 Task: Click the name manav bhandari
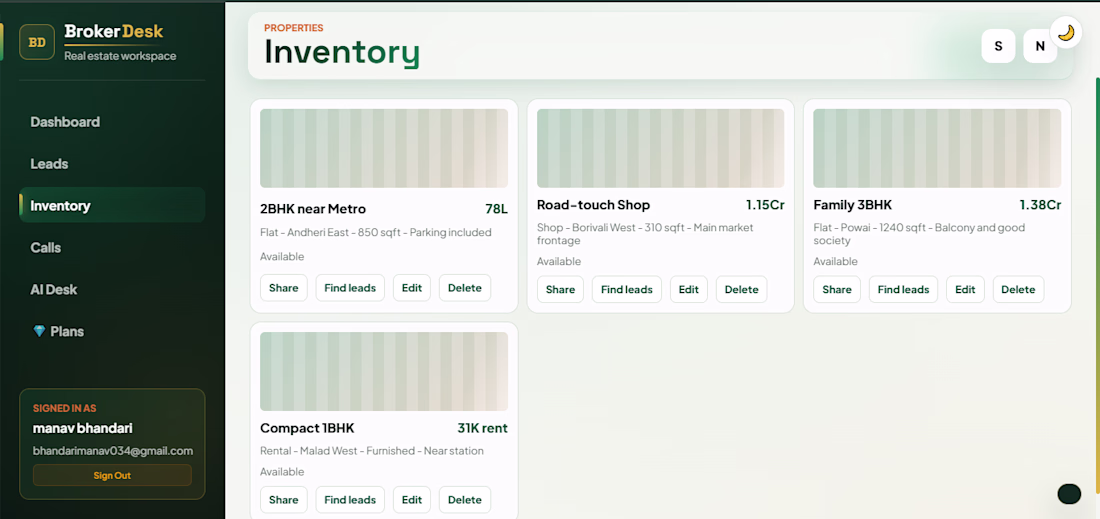(82, 429)
